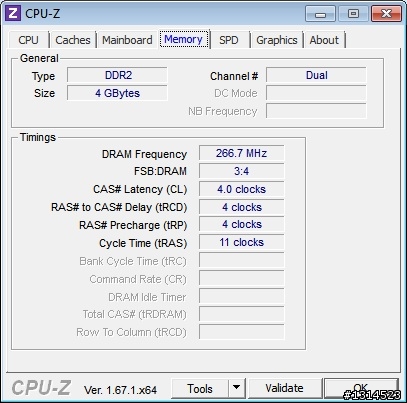Click the empty Command Rate (CR) field
The height and width of the screenshot is (403, 407).
click(242, 278)
